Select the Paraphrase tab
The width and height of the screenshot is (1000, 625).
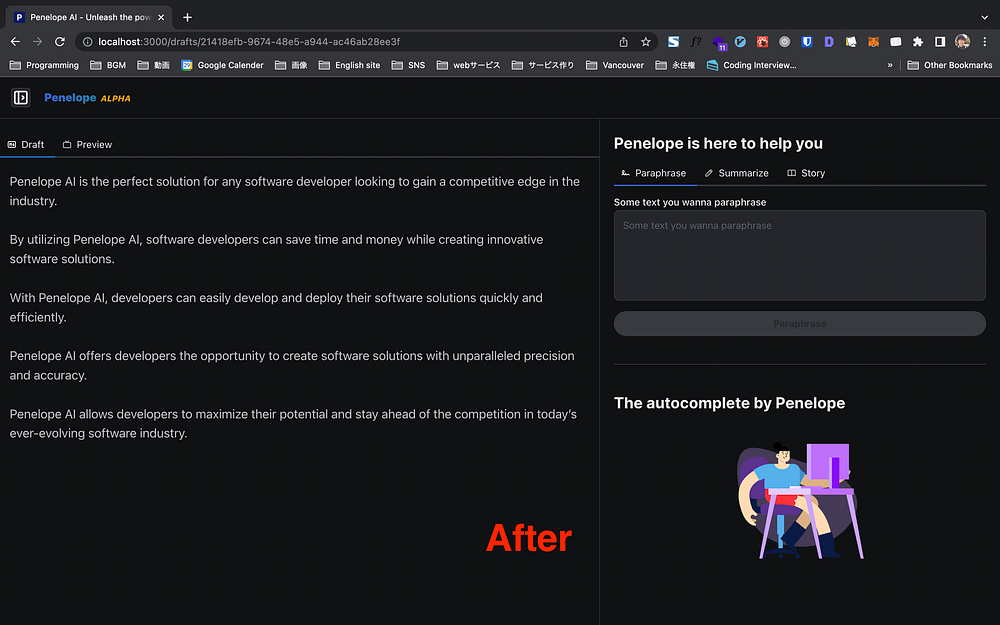[654, 173]
